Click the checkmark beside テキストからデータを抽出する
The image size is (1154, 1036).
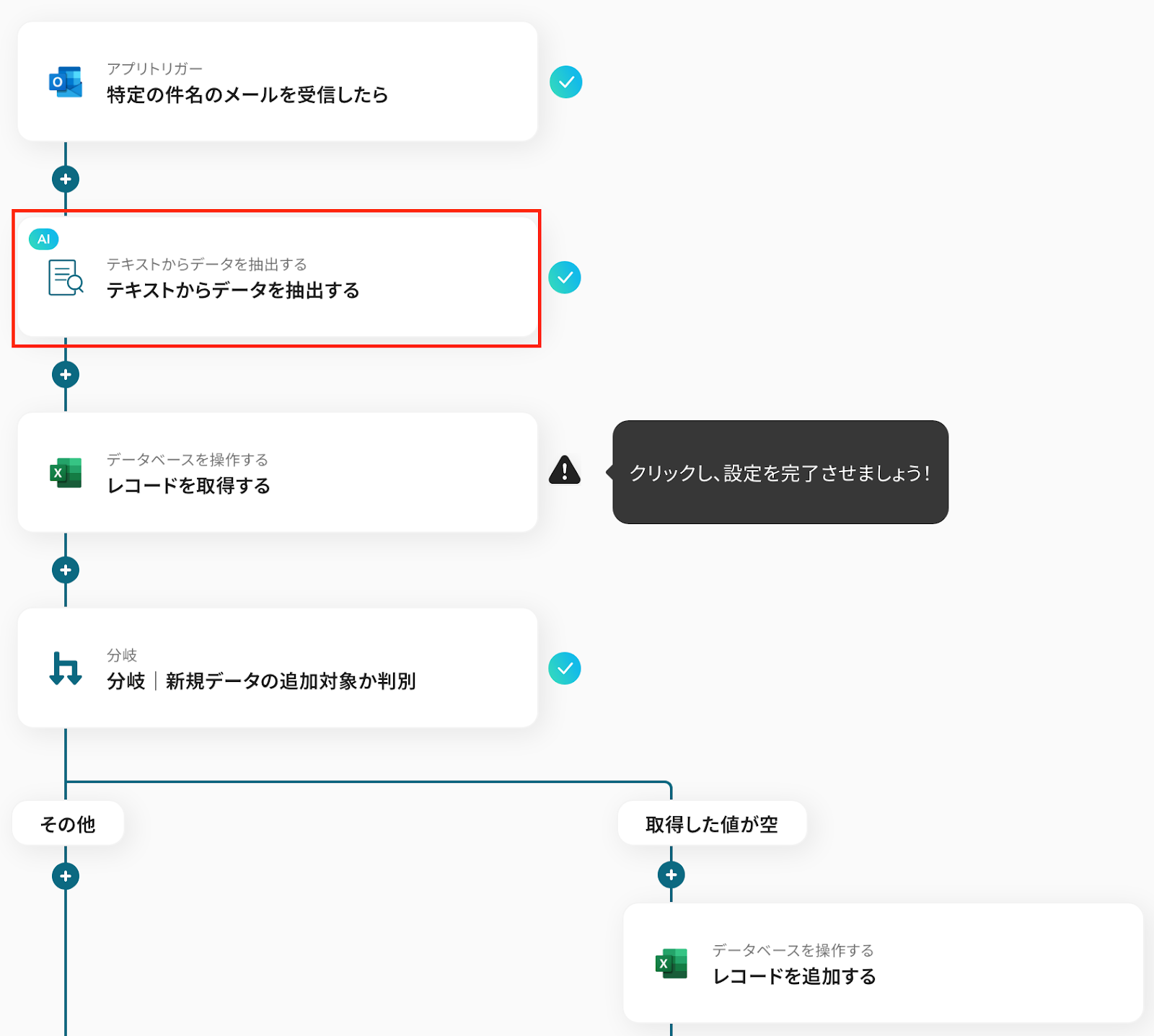[565, 278]
